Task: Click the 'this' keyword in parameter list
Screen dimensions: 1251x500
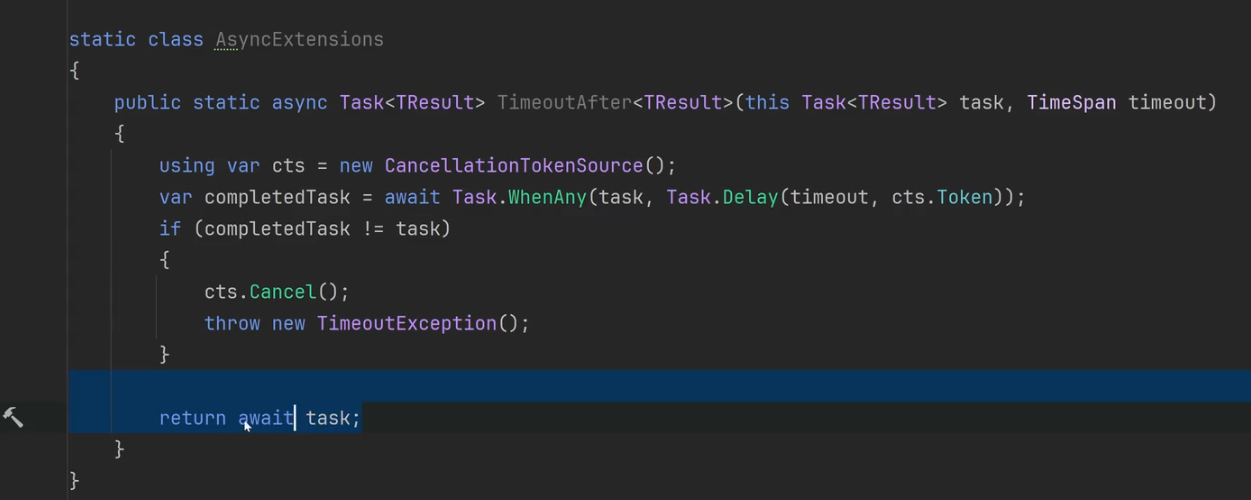Action: [767, 102]
